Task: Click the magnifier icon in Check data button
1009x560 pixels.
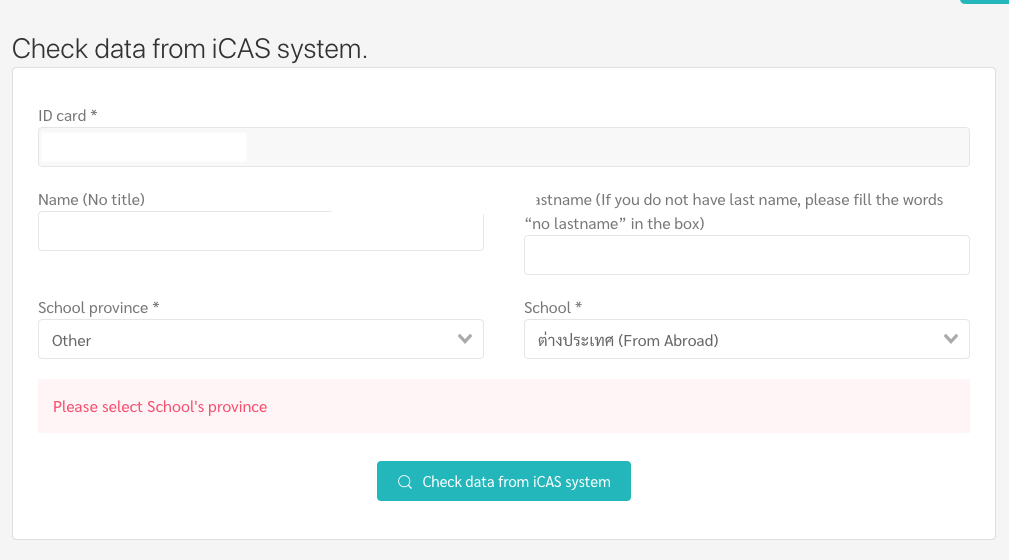Action: 405,481
